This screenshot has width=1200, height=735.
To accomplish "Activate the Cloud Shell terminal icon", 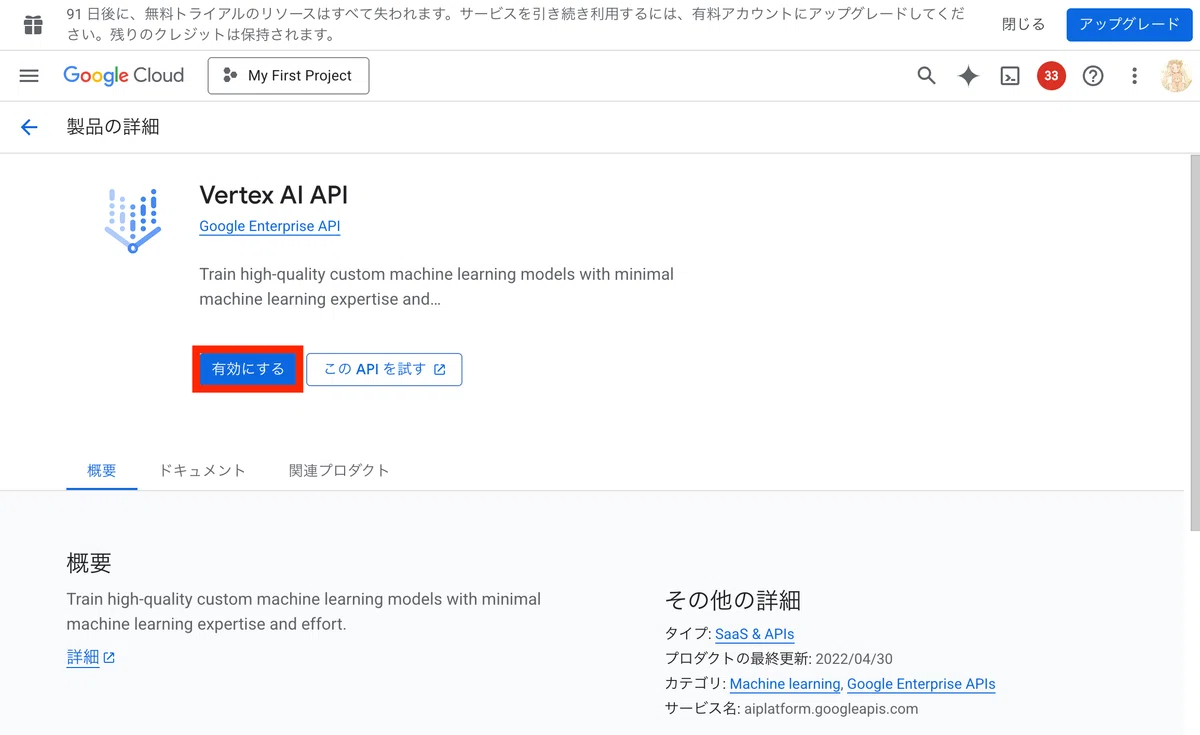I will tap(1010, 76).
